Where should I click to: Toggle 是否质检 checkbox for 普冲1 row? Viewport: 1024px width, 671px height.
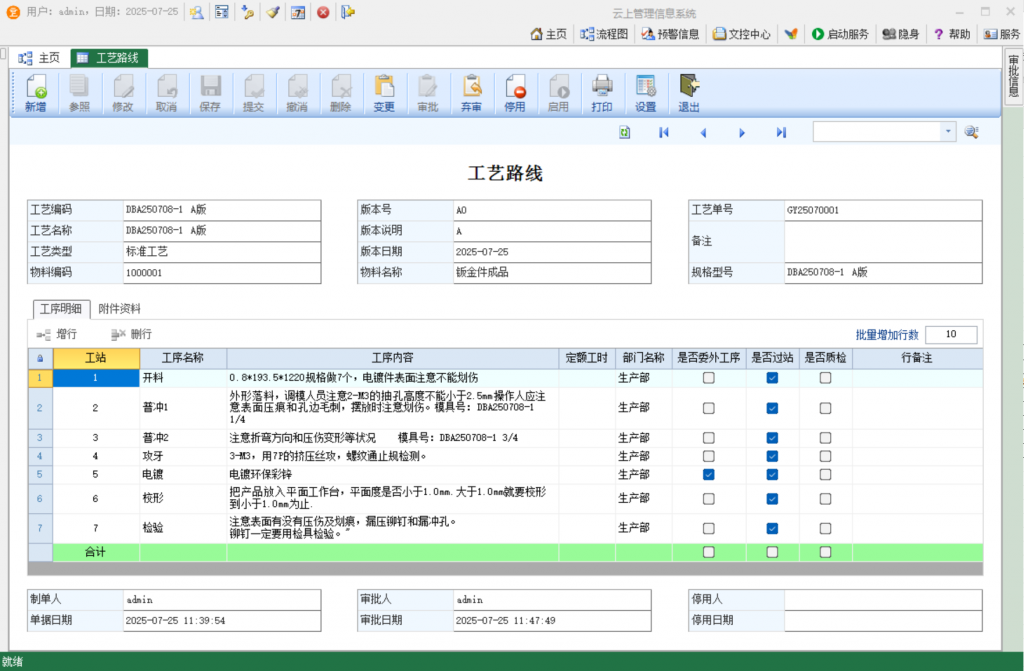[x=825, y=408]
